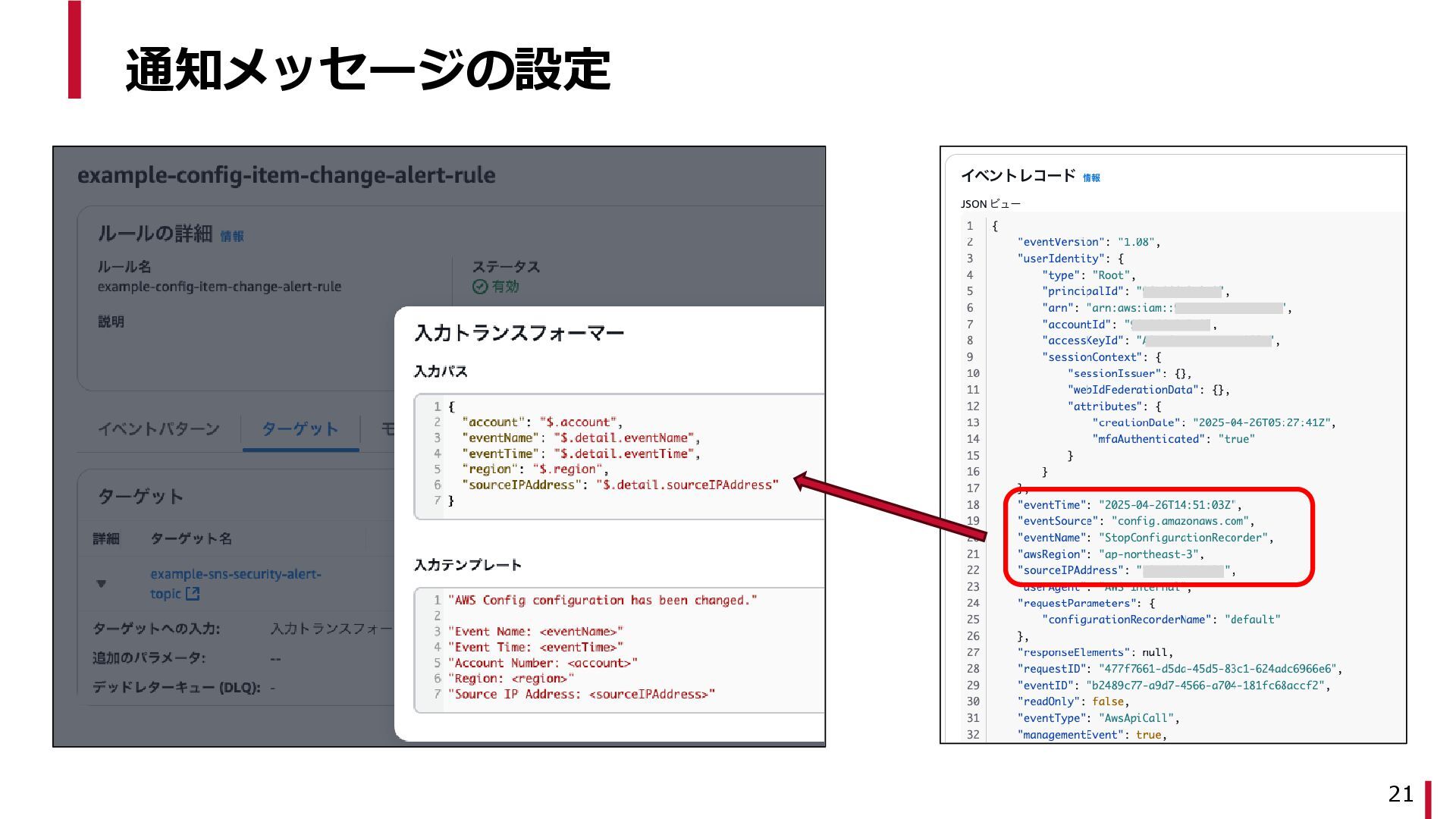Switch to the イベントパターン tab
The image size is (1456, 819).
pos(158,429)
